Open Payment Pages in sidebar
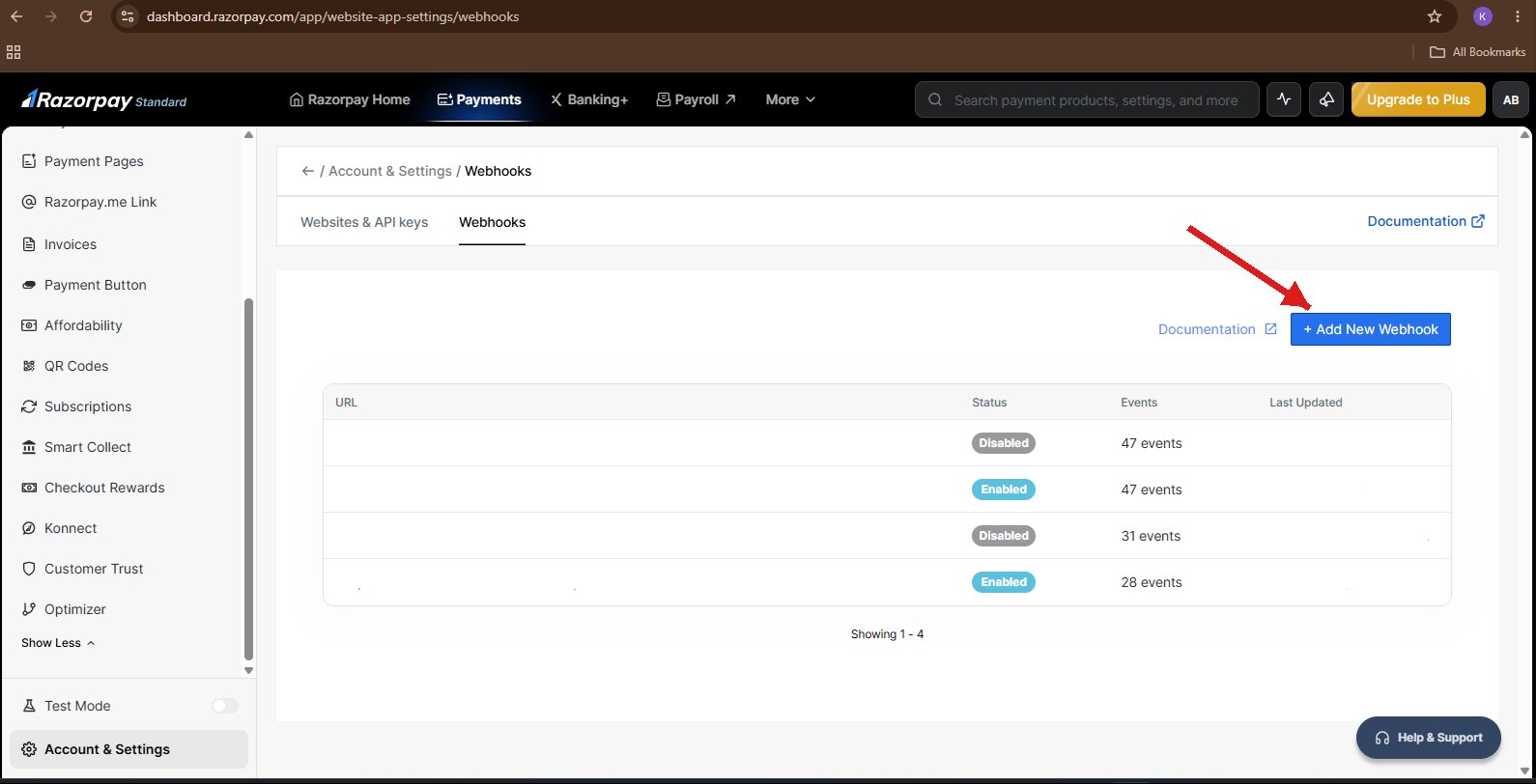The width and height of the screenshot is (1536, 784). (x=82, y=161)
